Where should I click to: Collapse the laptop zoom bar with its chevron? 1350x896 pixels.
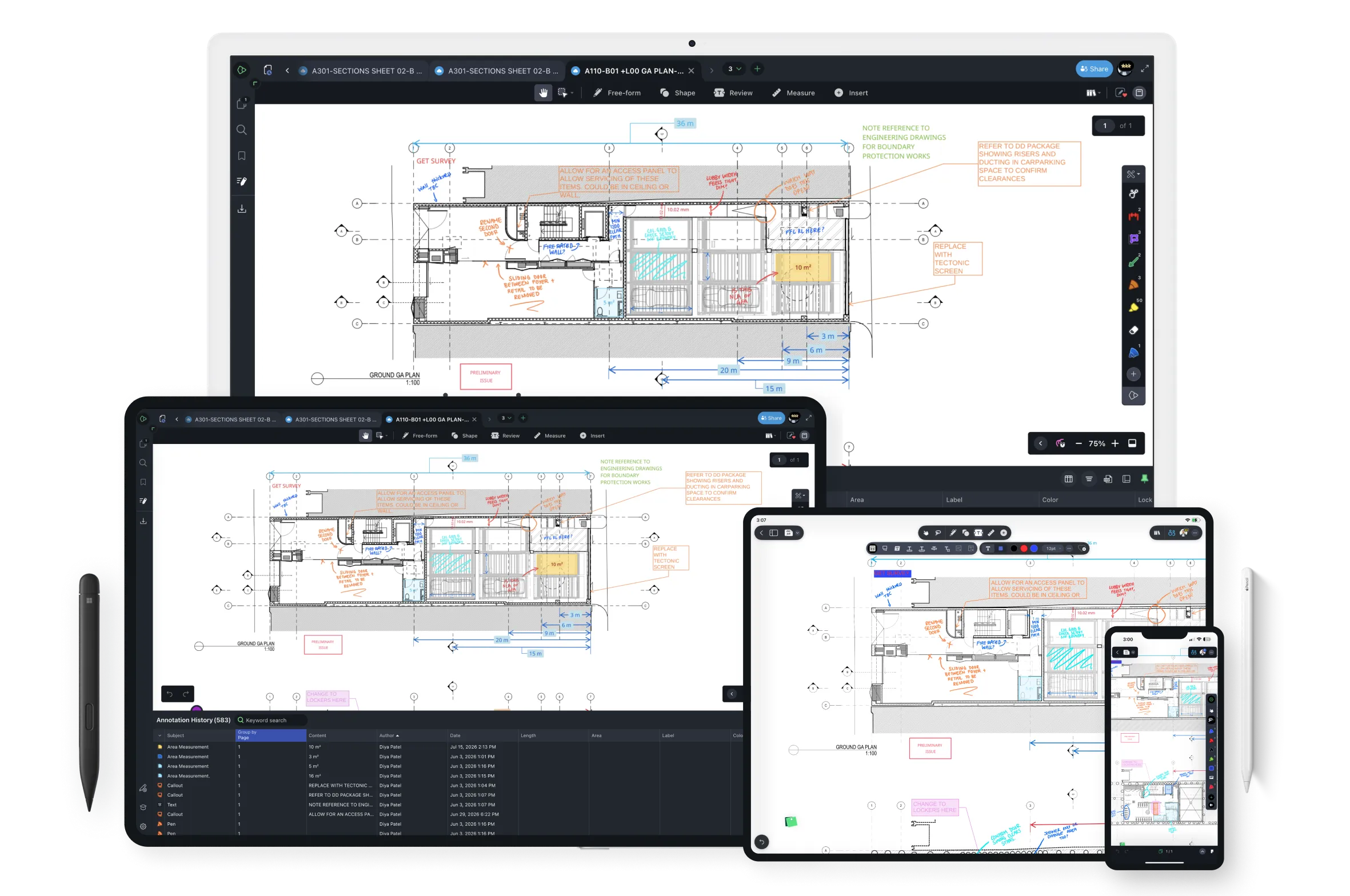click(1040, 444)
